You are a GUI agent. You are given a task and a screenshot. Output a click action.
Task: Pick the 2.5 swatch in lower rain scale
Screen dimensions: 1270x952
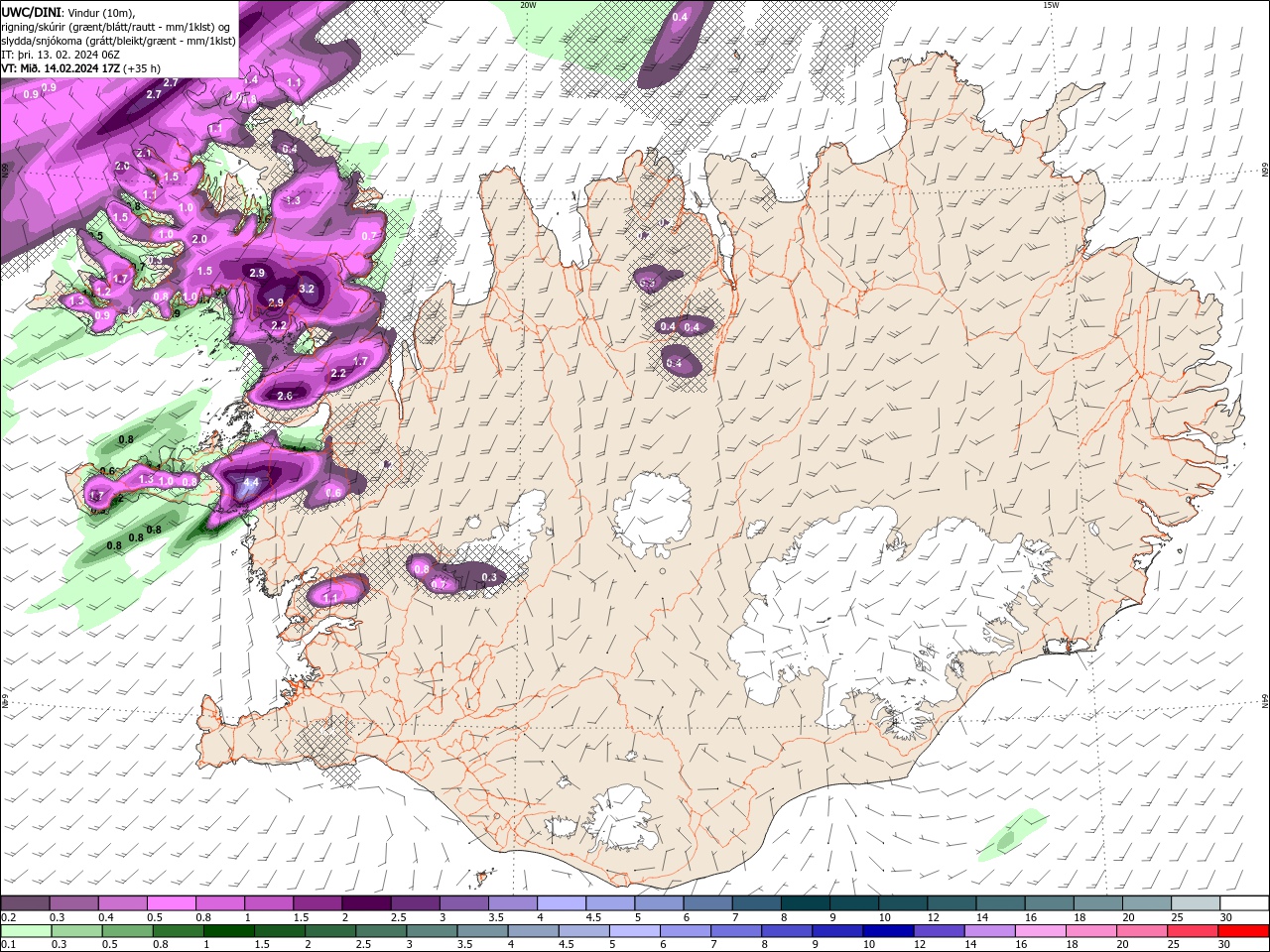coord(381,931)
